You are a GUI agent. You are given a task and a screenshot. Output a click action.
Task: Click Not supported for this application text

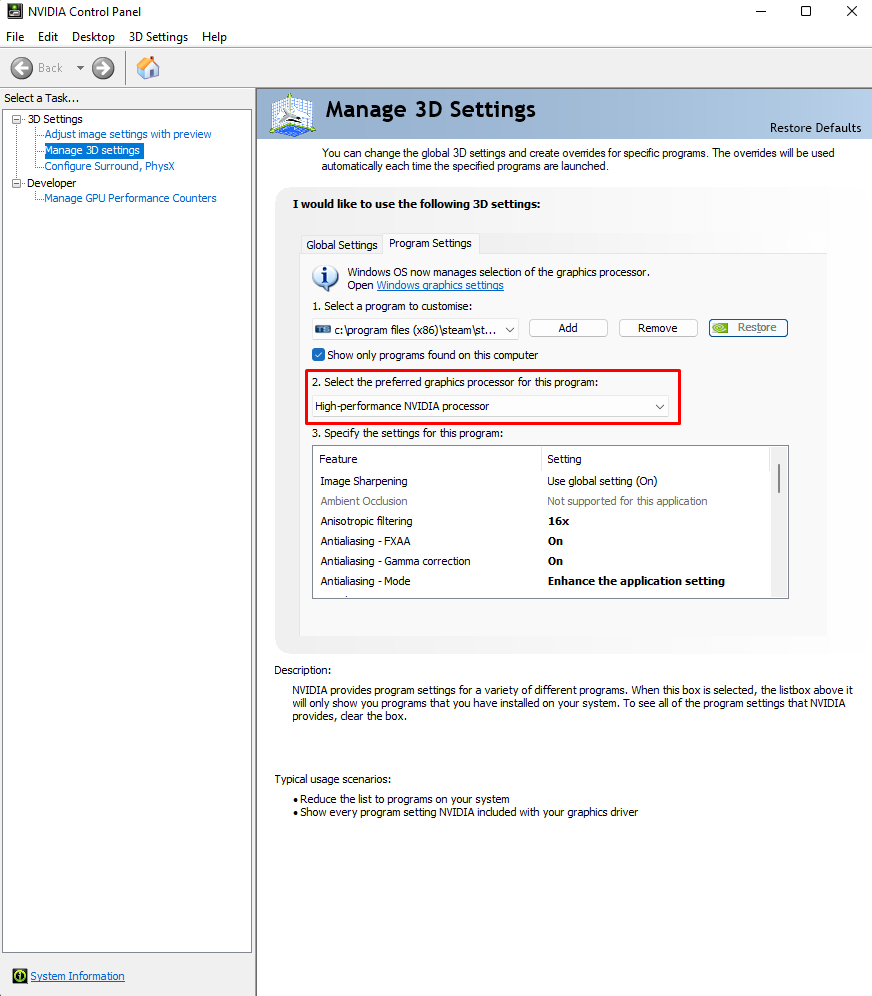627,501
